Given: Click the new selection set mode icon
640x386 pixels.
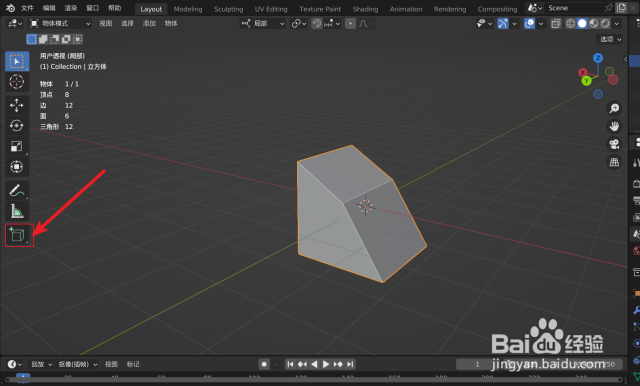Looking at the screenshot, I should [x=31, y=39].
